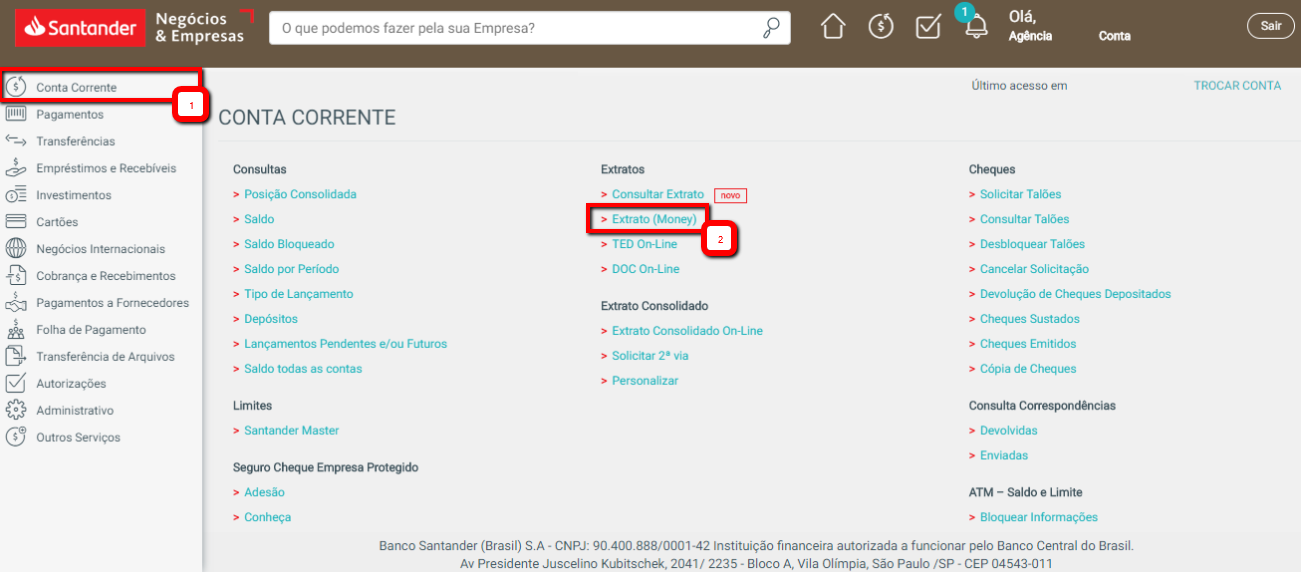Open Conheça link
The height and width of the screenshot is (572, 1301).
click(267, 518)
